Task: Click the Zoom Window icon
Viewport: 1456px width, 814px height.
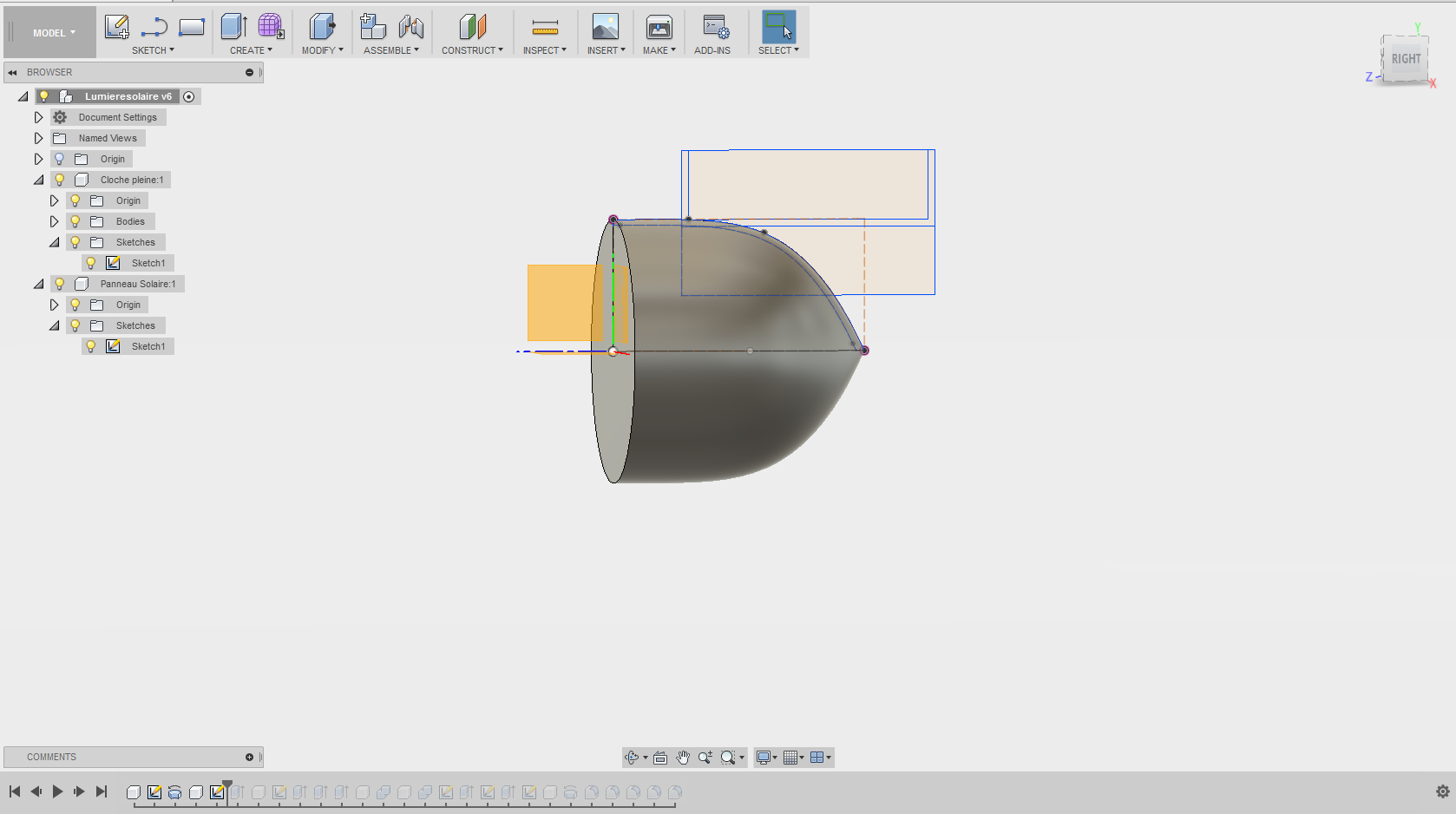Action: (728, 758)
